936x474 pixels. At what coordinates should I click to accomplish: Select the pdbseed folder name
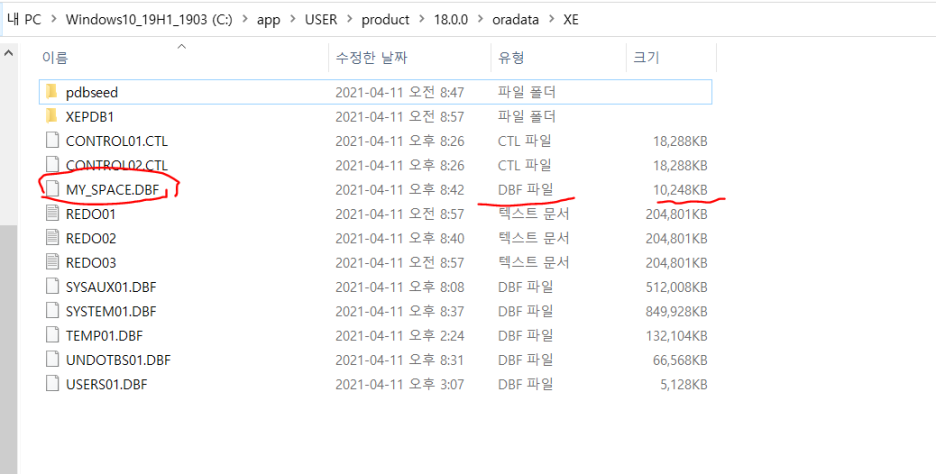[92, 93]
